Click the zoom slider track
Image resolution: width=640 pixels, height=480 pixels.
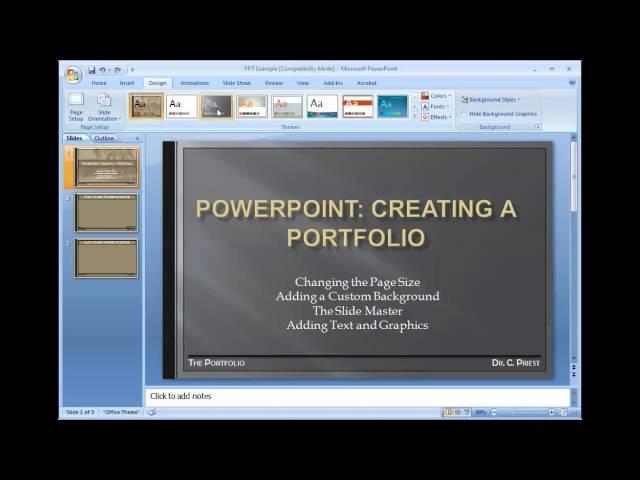point(523,413)
